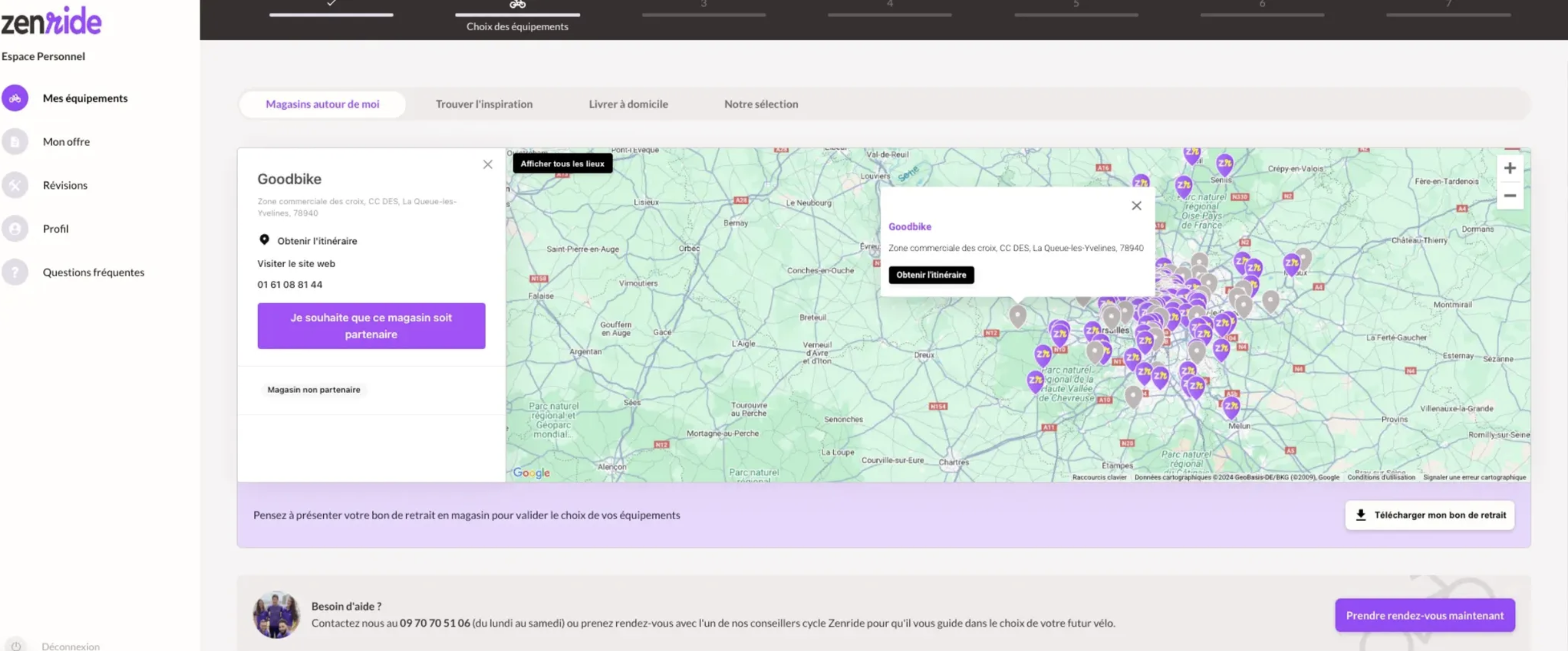Click Afficher tous les lieux button
The image size is (1568, 651).
[x=562, y=163]
